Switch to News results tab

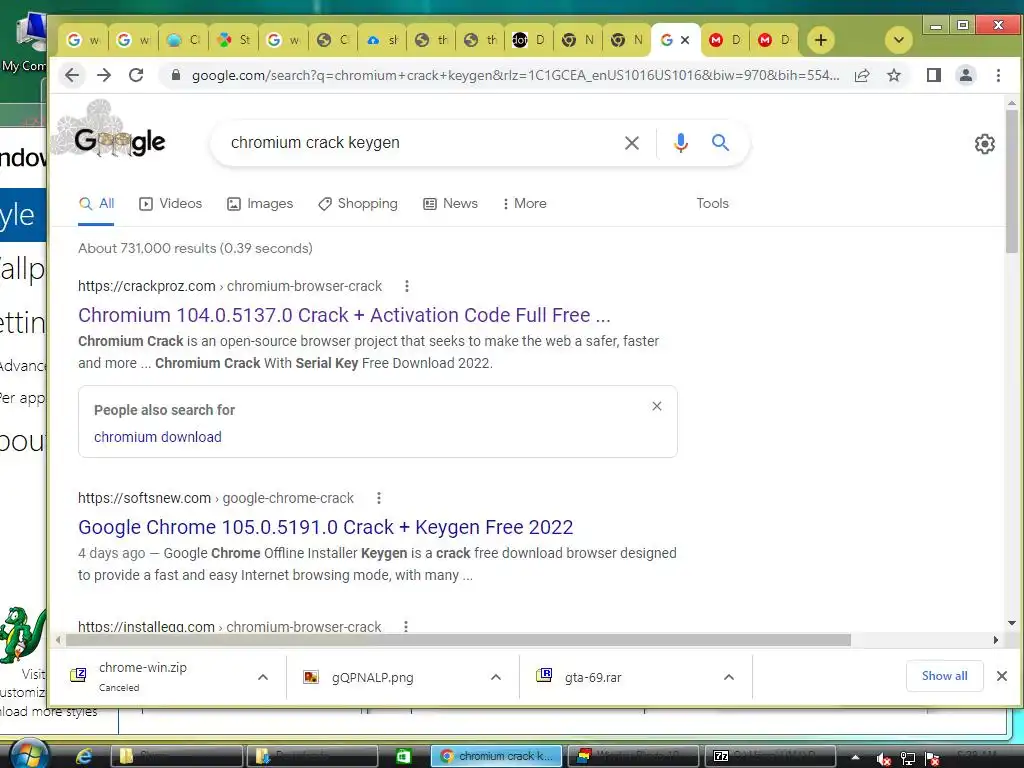click(451, 204)
